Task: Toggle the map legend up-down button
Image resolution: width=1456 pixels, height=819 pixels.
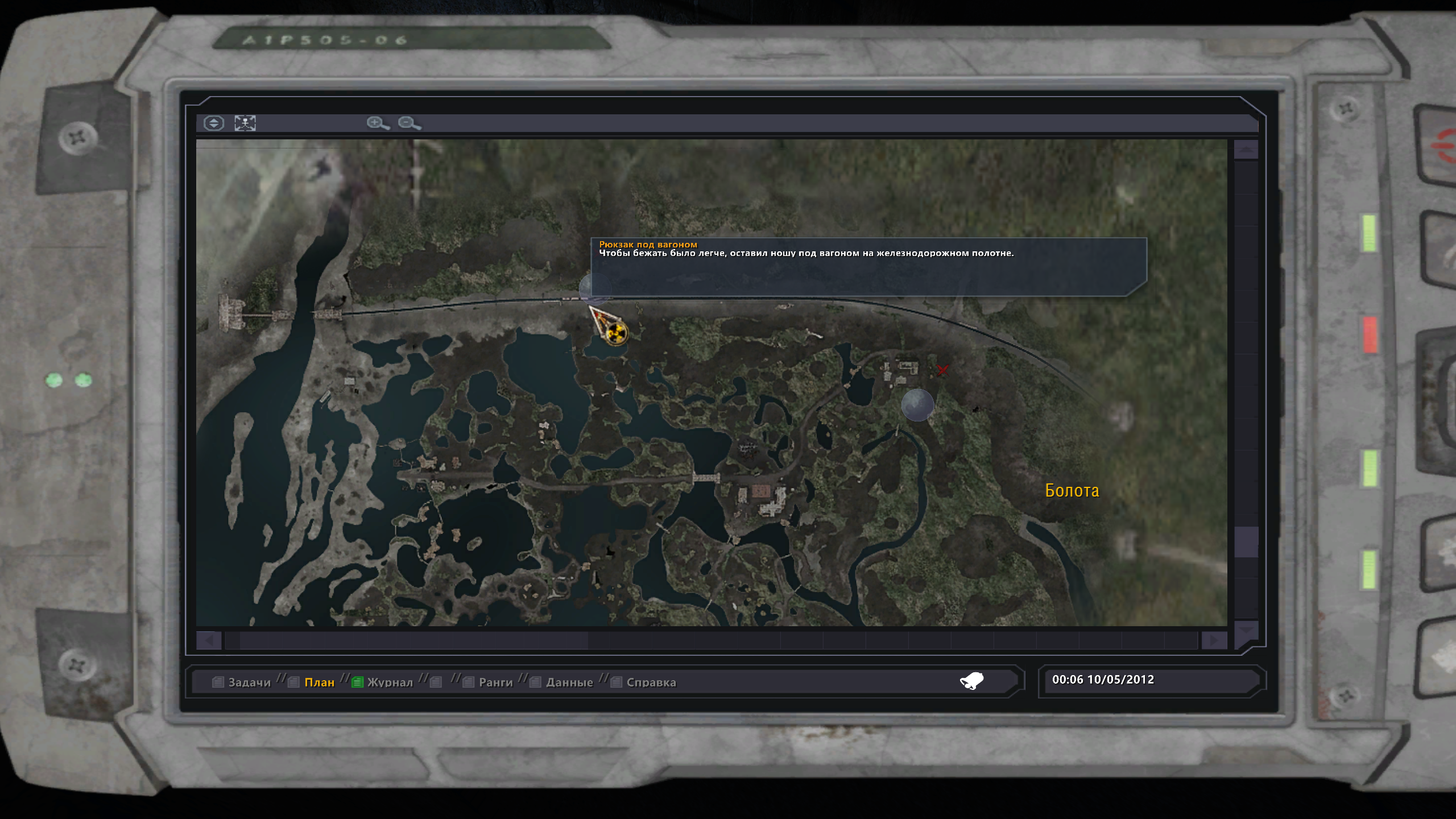Action: point(214,123)
